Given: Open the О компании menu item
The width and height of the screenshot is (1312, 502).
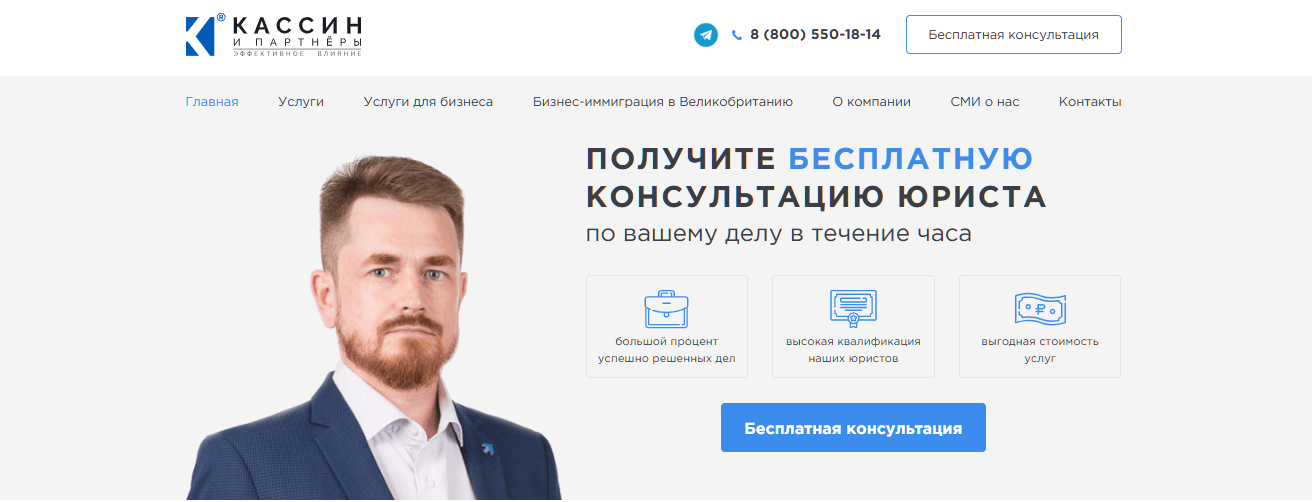Looking at the screenshot, I should point(872,101).
